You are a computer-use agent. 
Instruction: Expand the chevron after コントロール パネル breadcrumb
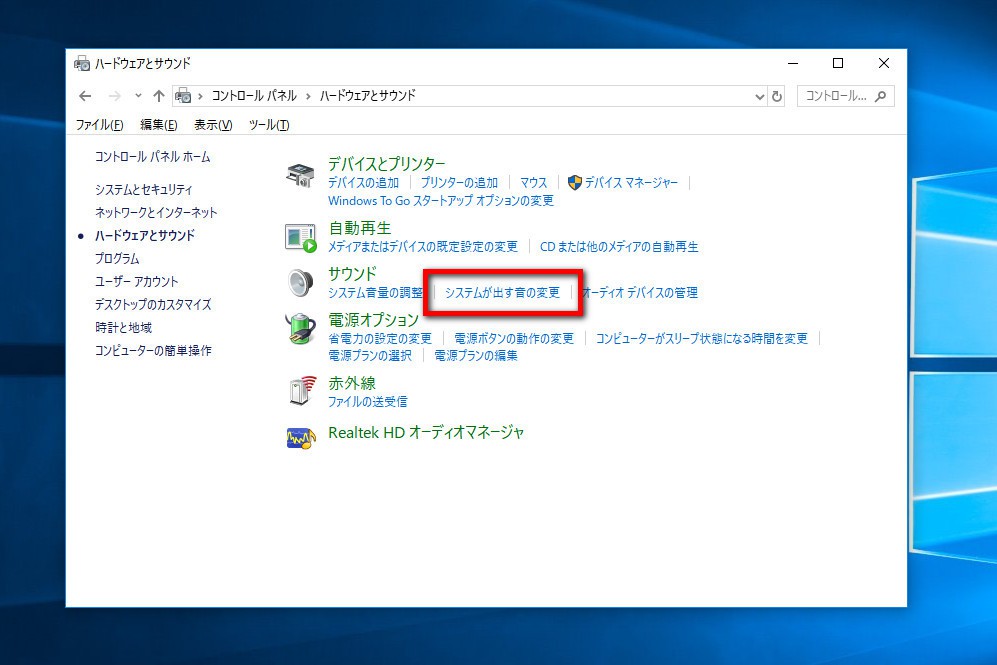click(x=308, y=96)
